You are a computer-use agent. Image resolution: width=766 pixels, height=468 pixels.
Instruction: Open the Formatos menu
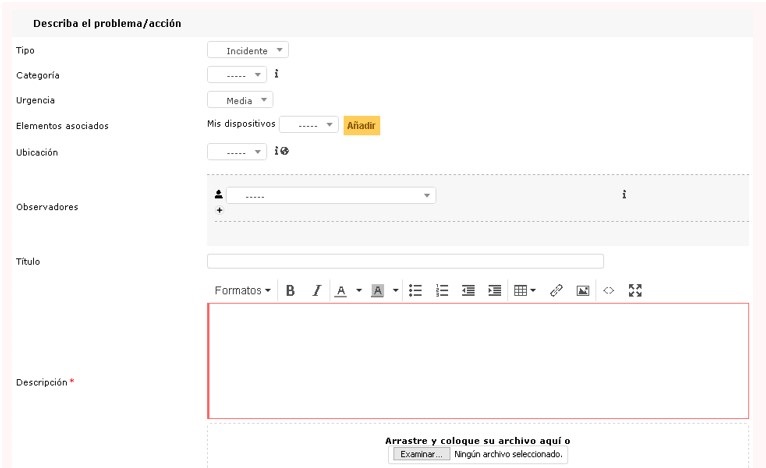(243, 290)
